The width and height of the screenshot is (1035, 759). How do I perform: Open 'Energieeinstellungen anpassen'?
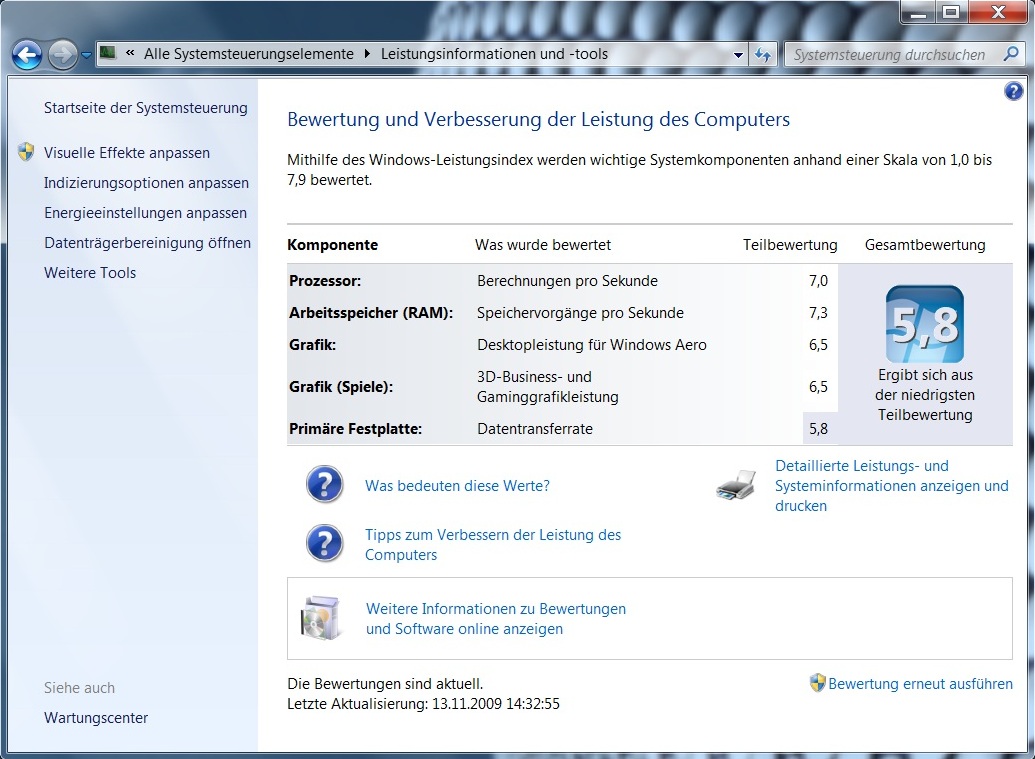[145, 213]
